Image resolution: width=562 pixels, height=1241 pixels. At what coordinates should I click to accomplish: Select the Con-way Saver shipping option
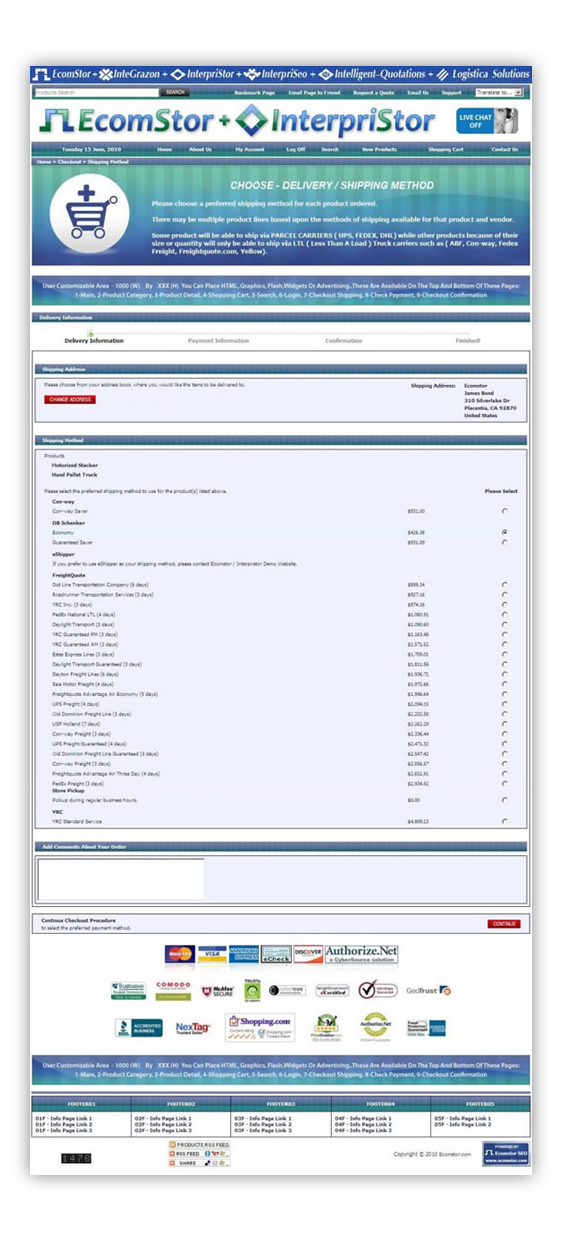pos(504,511)
